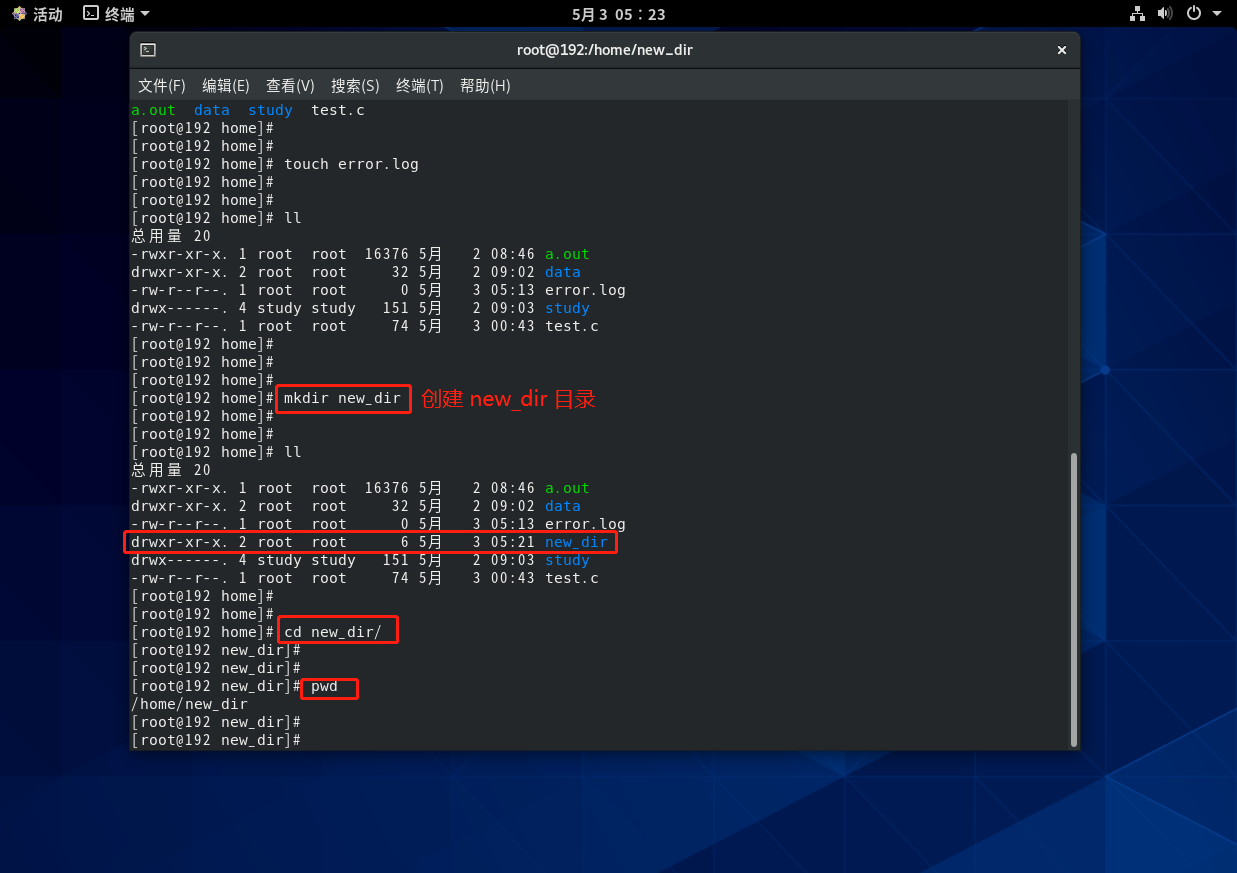The height and width of the screenshot is (873, 1237).
Task: Click the blue new_dir entry in listing
Action: [576, 542]
